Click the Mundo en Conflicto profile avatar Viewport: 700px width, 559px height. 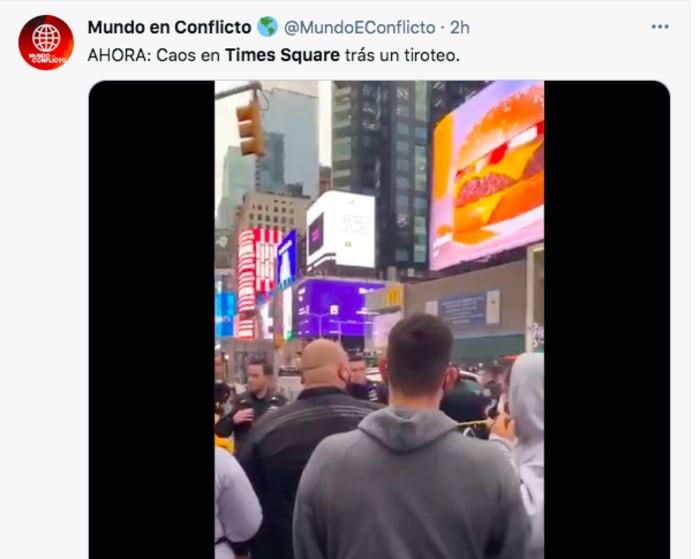(46, 42)
